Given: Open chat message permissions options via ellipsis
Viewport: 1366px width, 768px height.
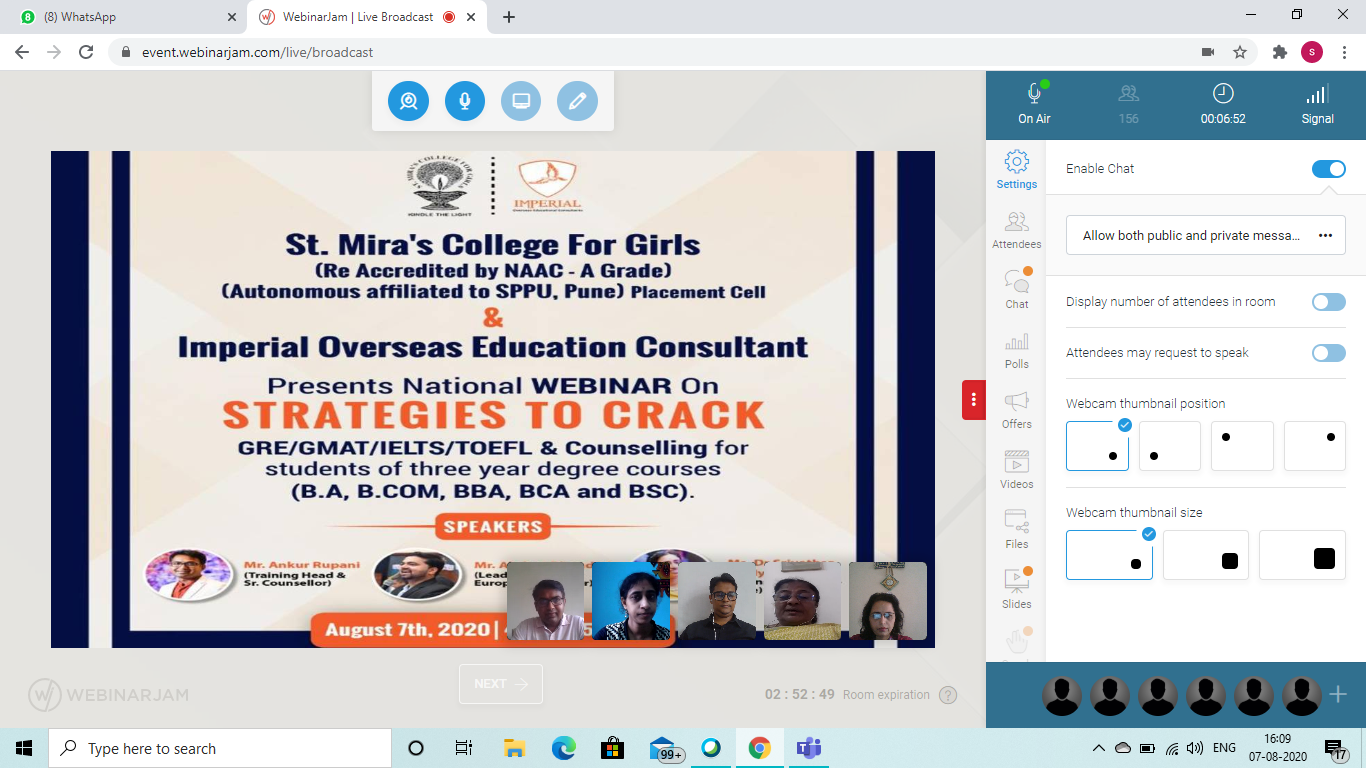Looking at the screenshot, I should coord(1326,235).
